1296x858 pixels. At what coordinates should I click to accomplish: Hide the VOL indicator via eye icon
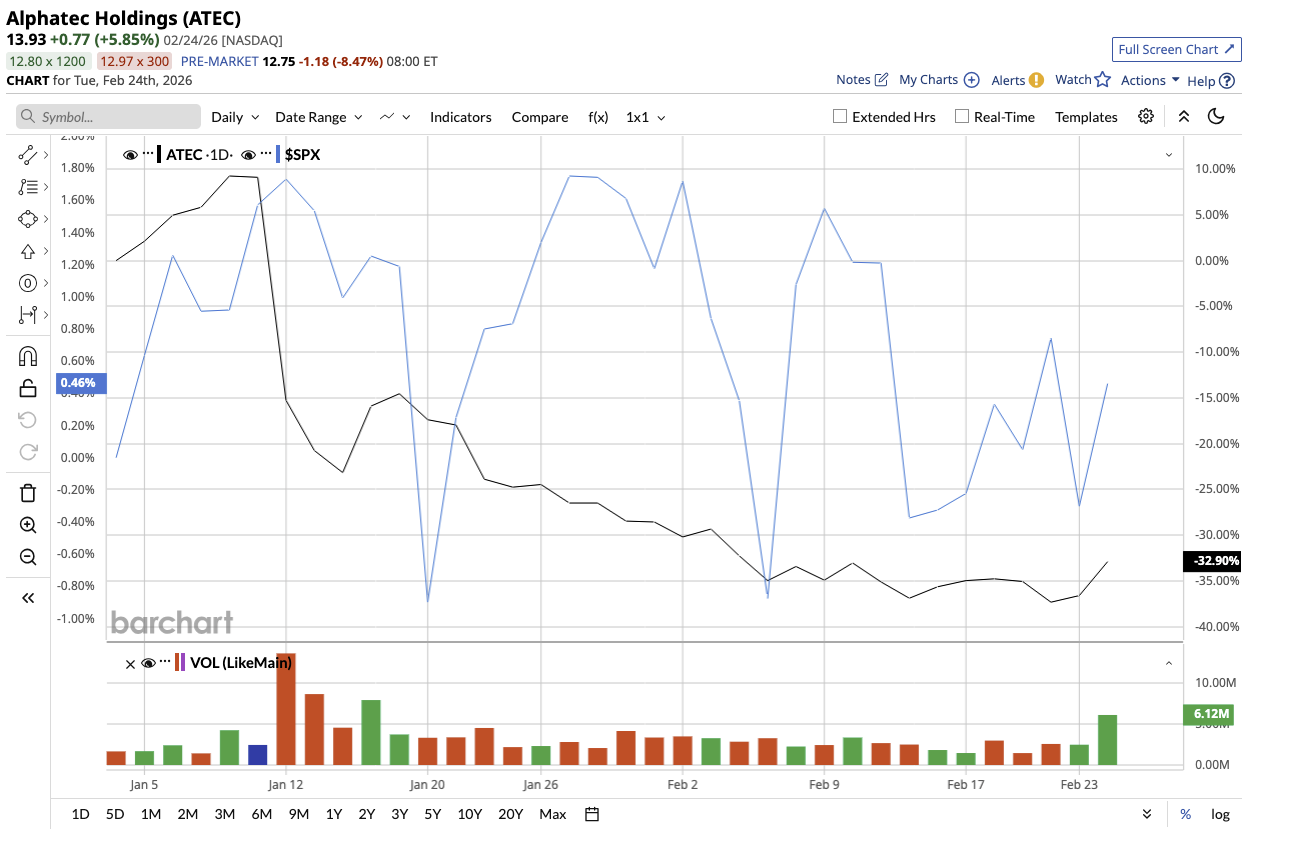(x=148, y=662)
